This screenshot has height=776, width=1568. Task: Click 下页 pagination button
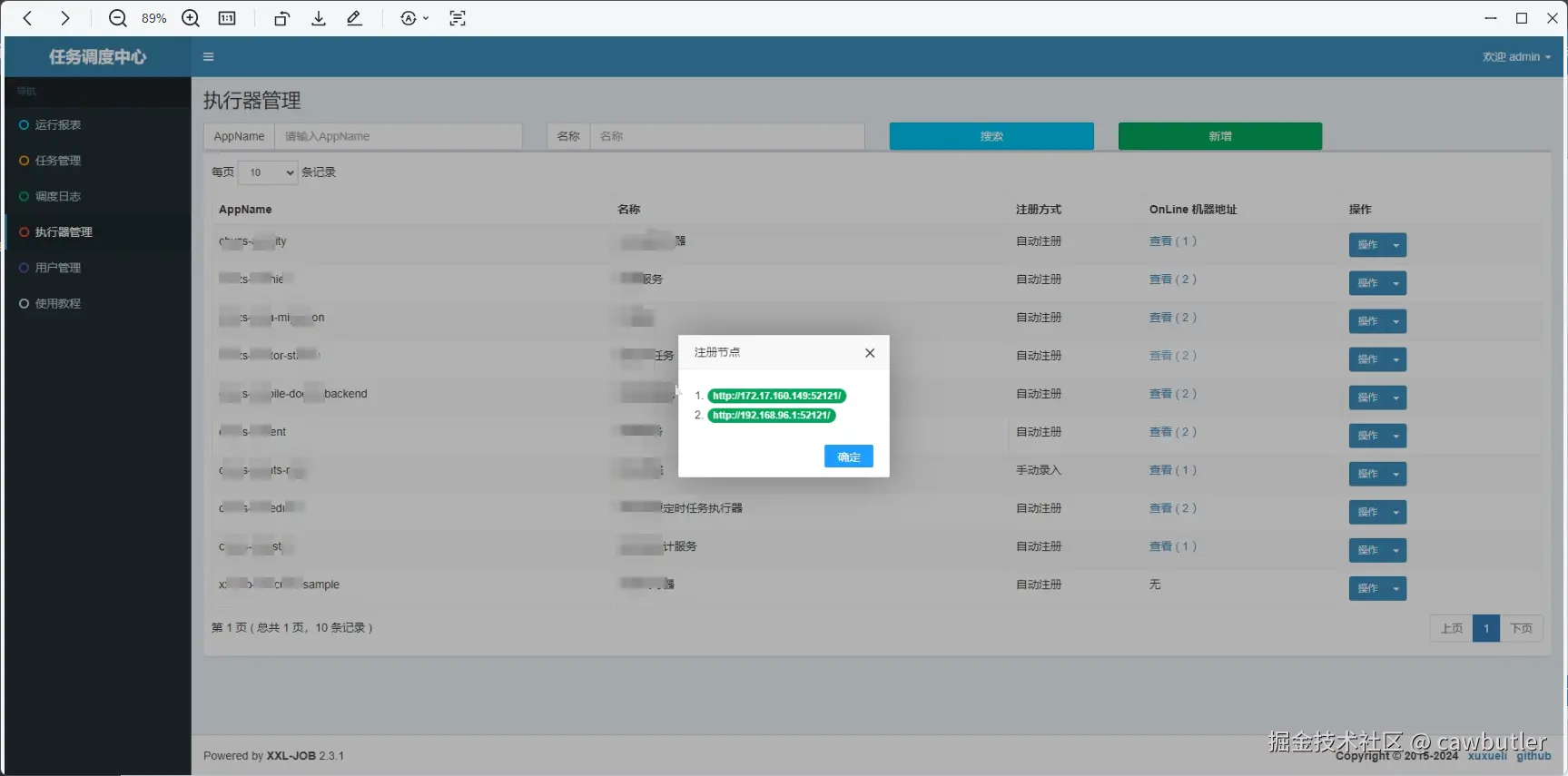coord(1521,628)
